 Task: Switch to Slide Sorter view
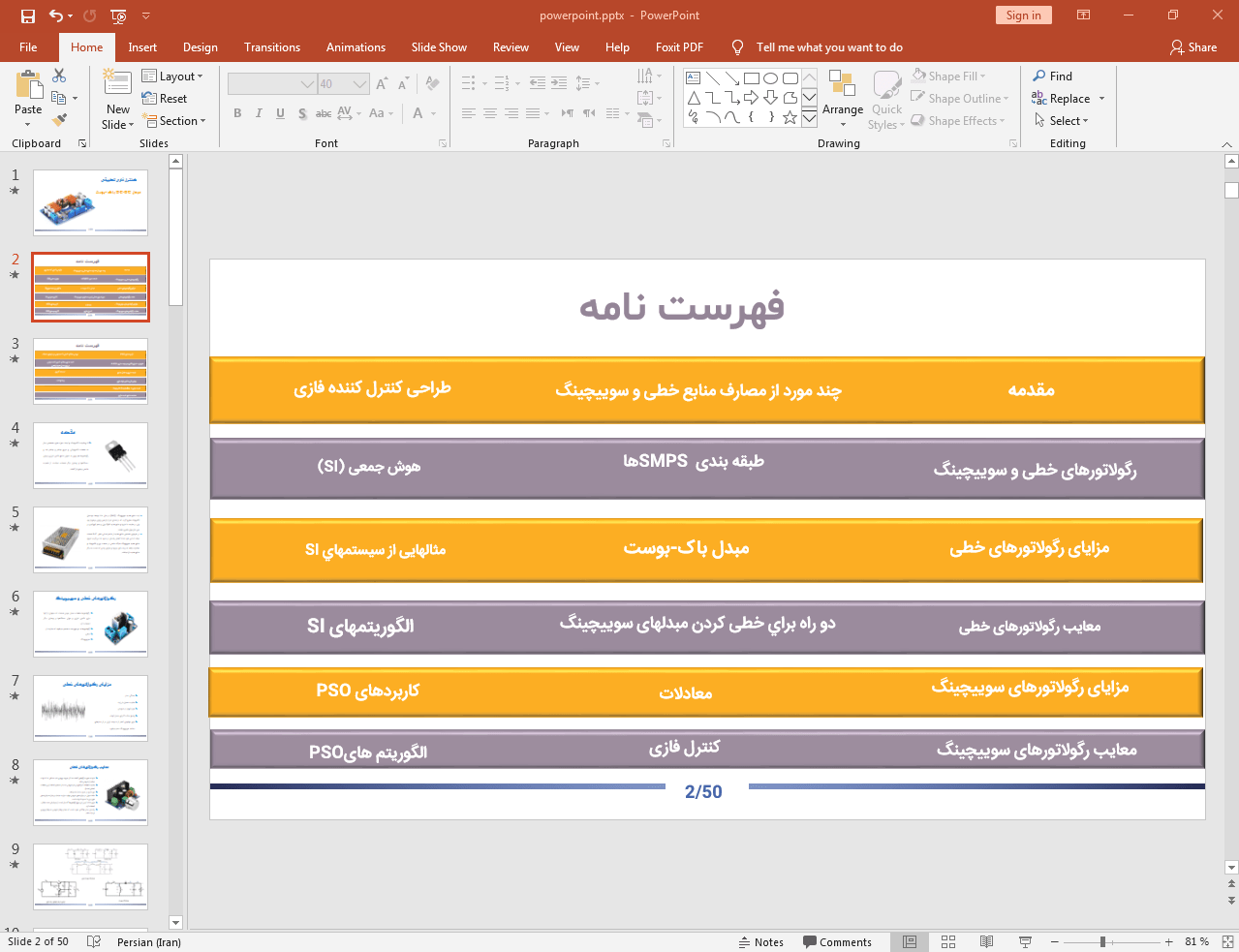pos(948,941)
